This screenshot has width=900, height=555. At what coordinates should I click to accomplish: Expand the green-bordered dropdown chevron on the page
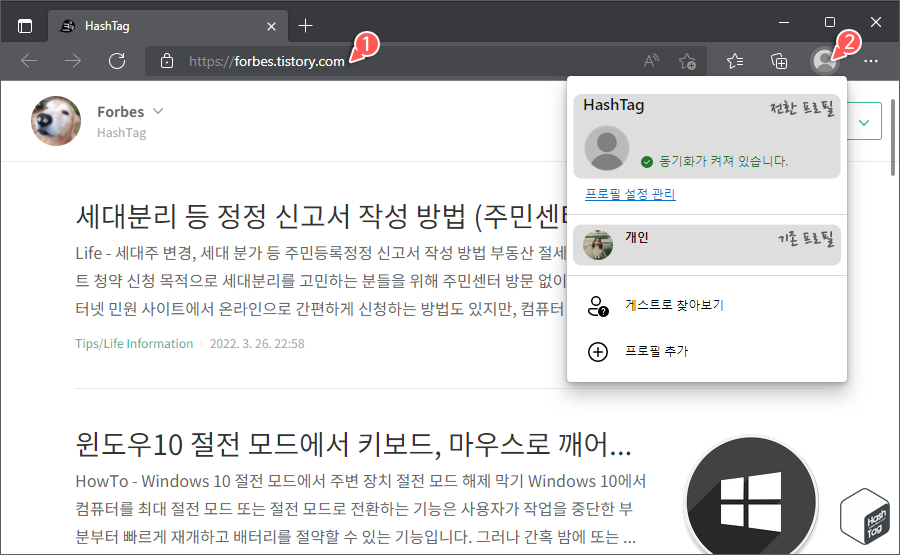(864, 122)
